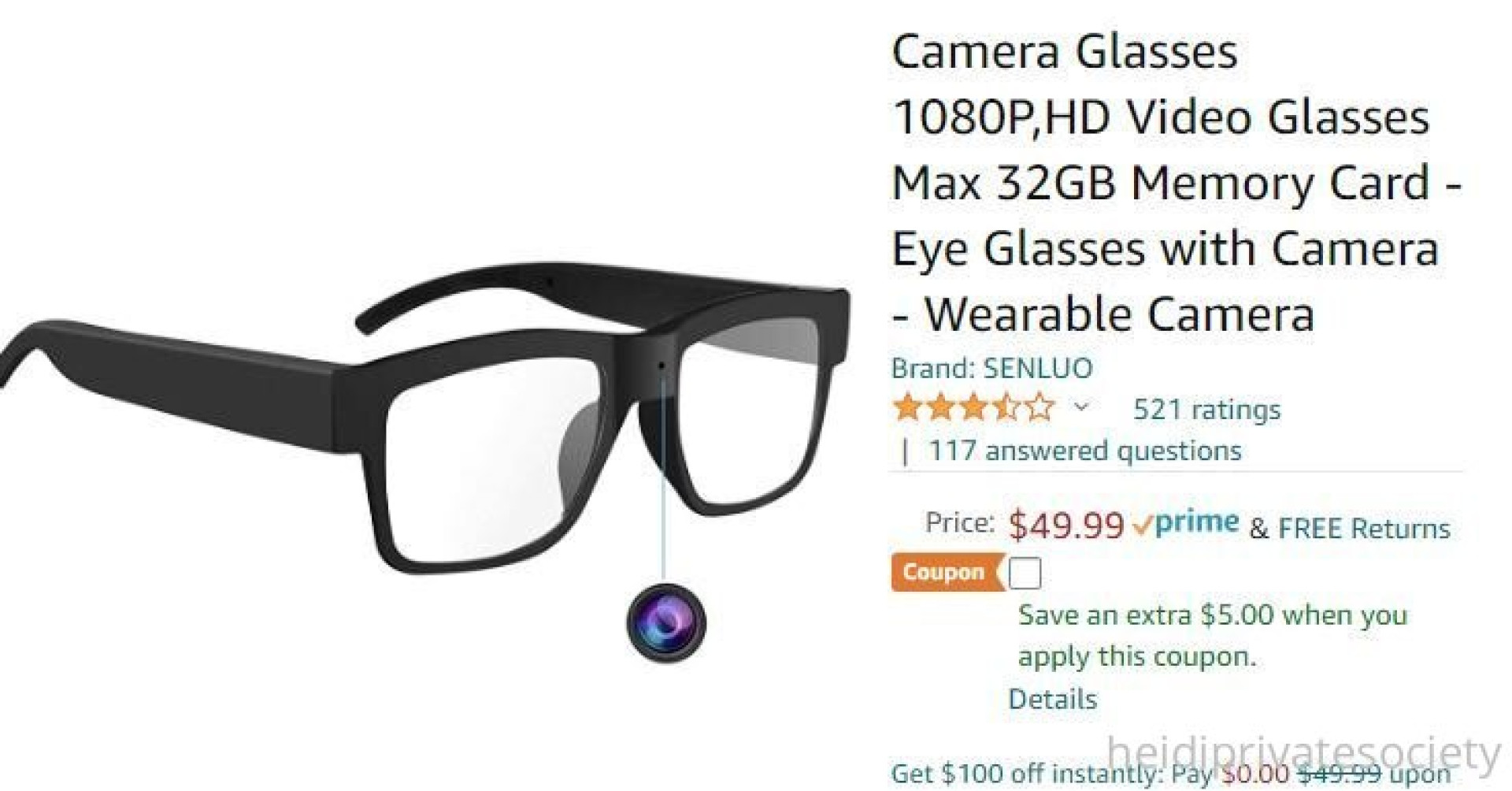Open the 521 ratings link
The image size is (1512, 791).
[1206, 410]
